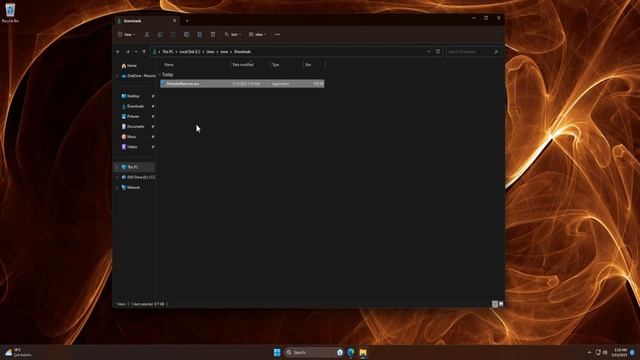
Task: Click the Refresh button in address bar
Action: [x=438, y=52]
